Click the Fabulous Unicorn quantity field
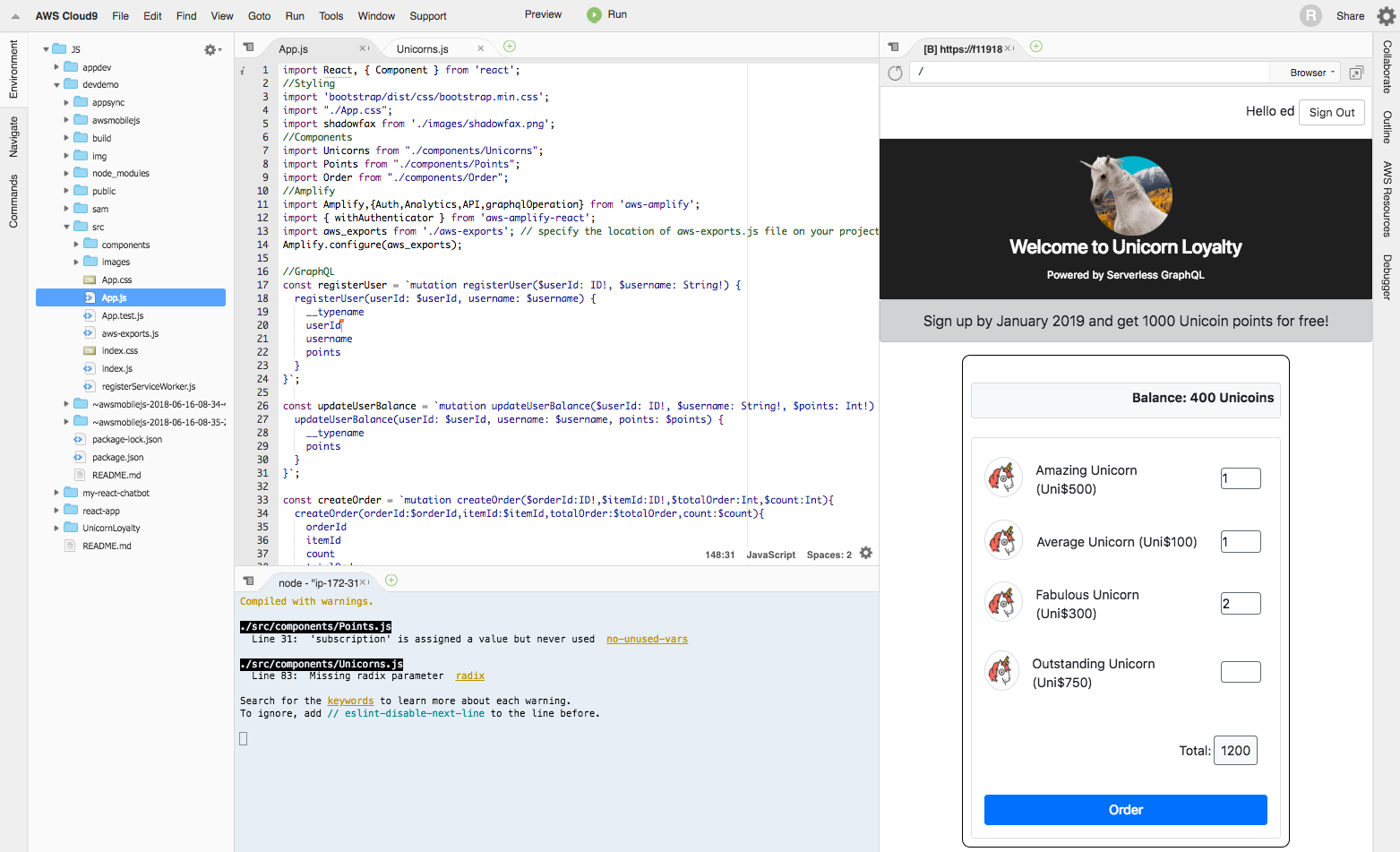 1241,604
